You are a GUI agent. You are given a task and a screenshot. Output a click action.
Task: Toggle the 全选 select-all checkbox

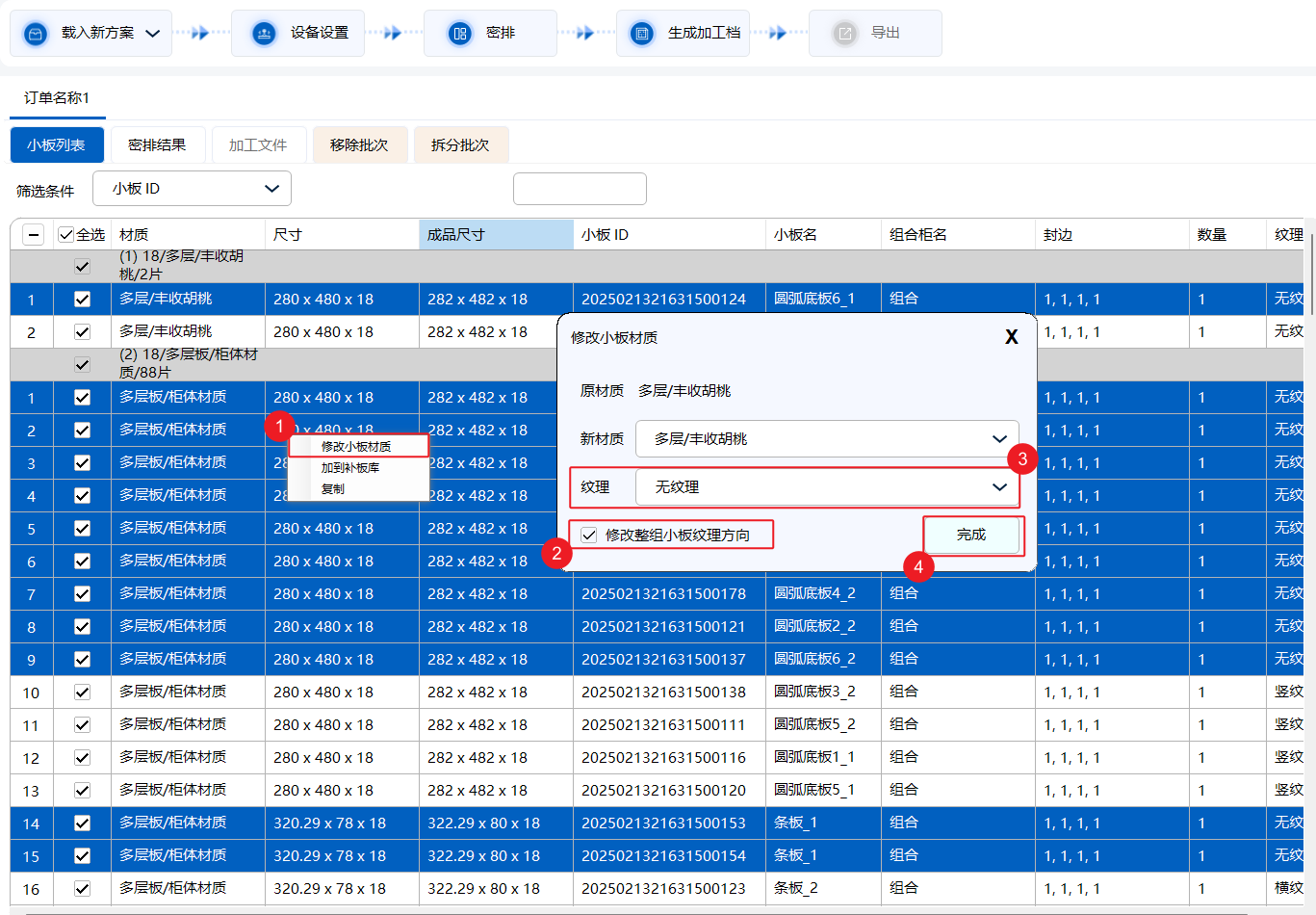pyautogui.click(x=66, y=235)
